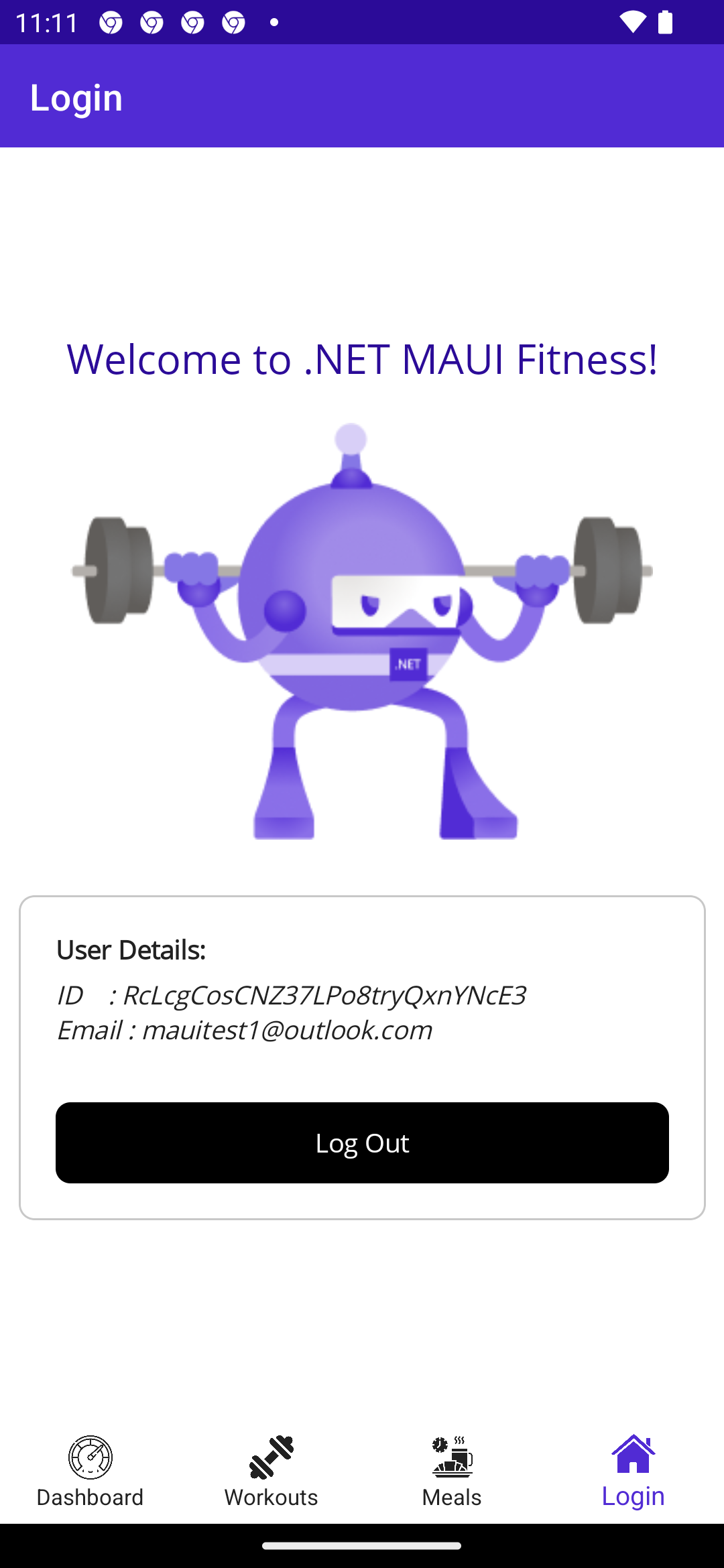Tap the second Chrome notification icon

point(152,23)
